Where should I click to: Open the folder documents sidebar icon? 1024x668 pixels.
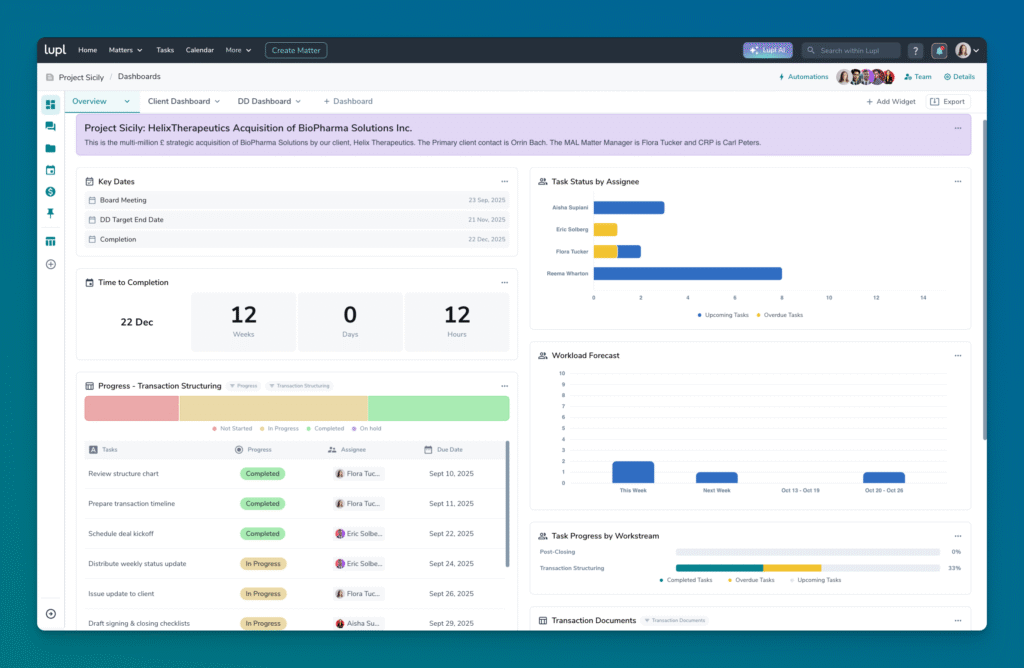tap(50, 148)
